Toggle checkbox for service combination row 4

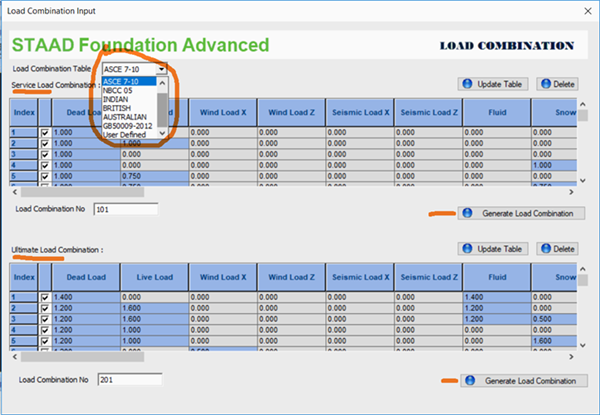[45, 165]
